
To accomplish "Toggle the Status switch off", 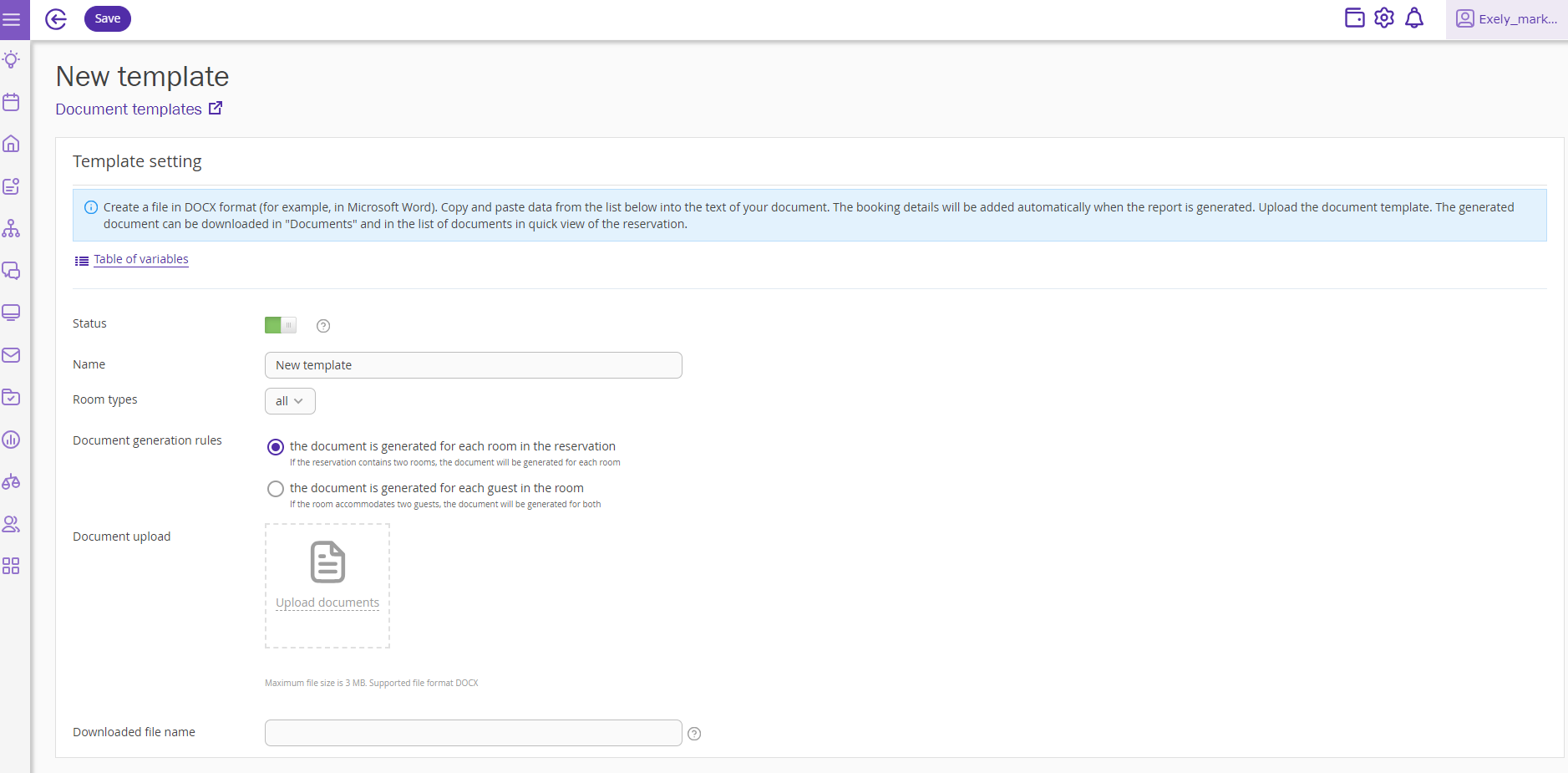I will (x=281, y=325).
